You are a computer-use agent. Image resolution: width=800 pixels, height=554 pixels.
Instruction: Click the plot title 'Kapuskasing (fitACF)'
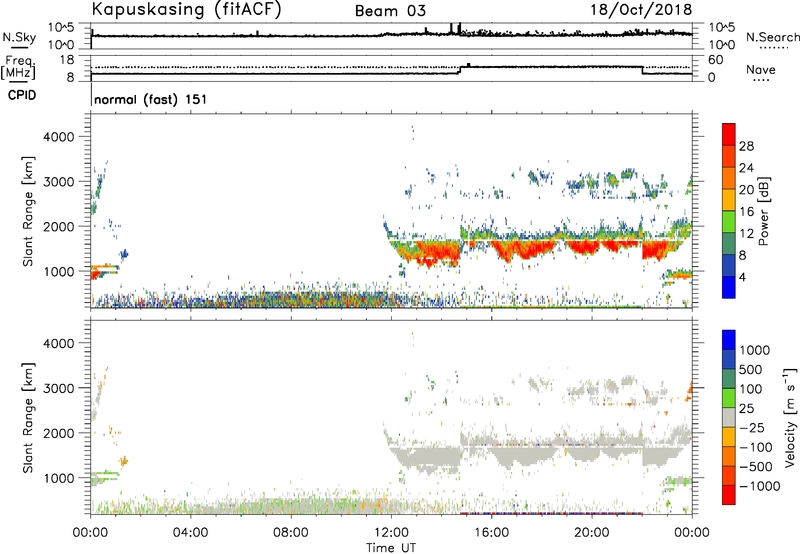click(x=186, y=9)
